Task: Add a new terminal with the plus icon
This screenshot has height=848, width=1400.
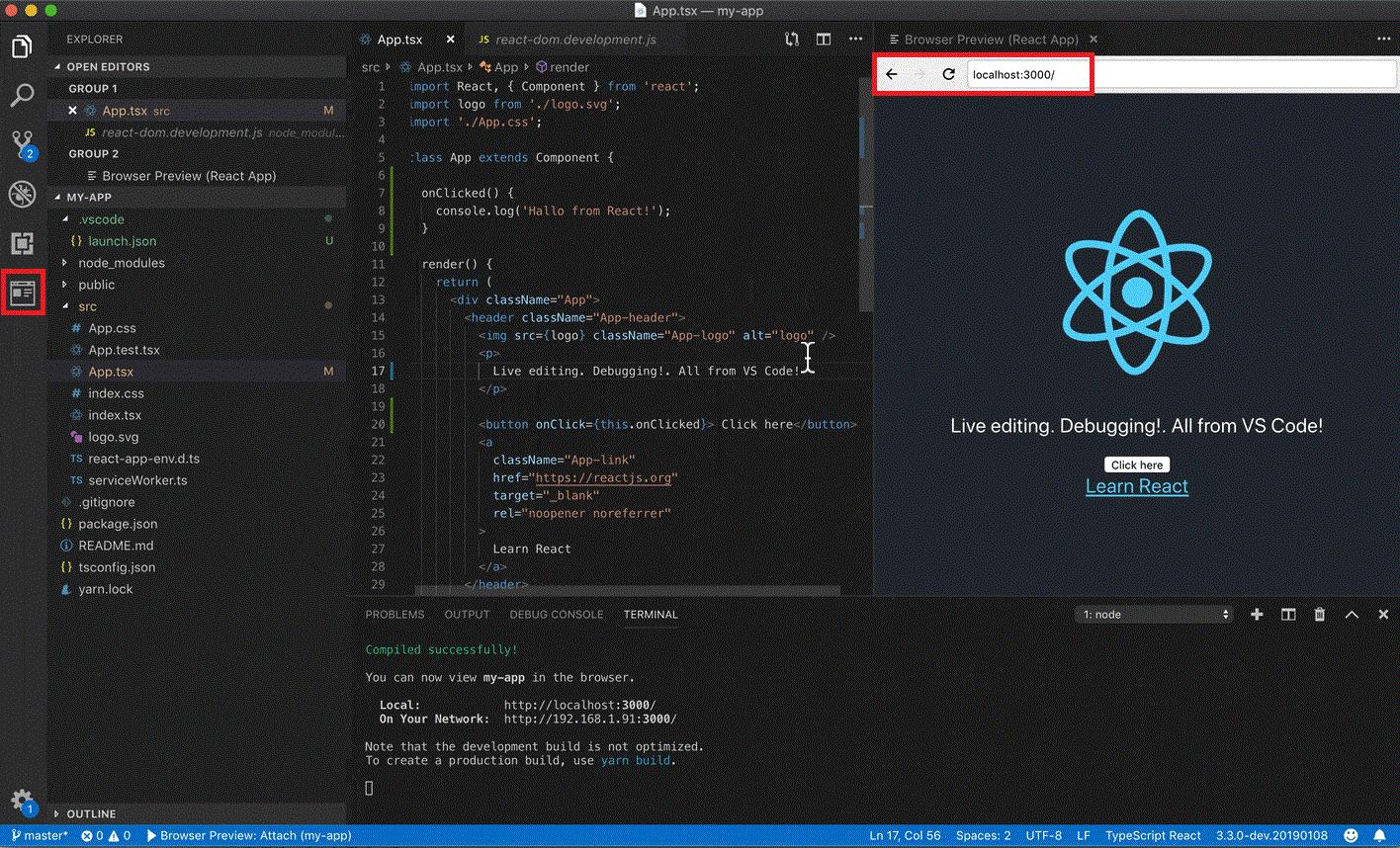Action: coord(1256,614)
